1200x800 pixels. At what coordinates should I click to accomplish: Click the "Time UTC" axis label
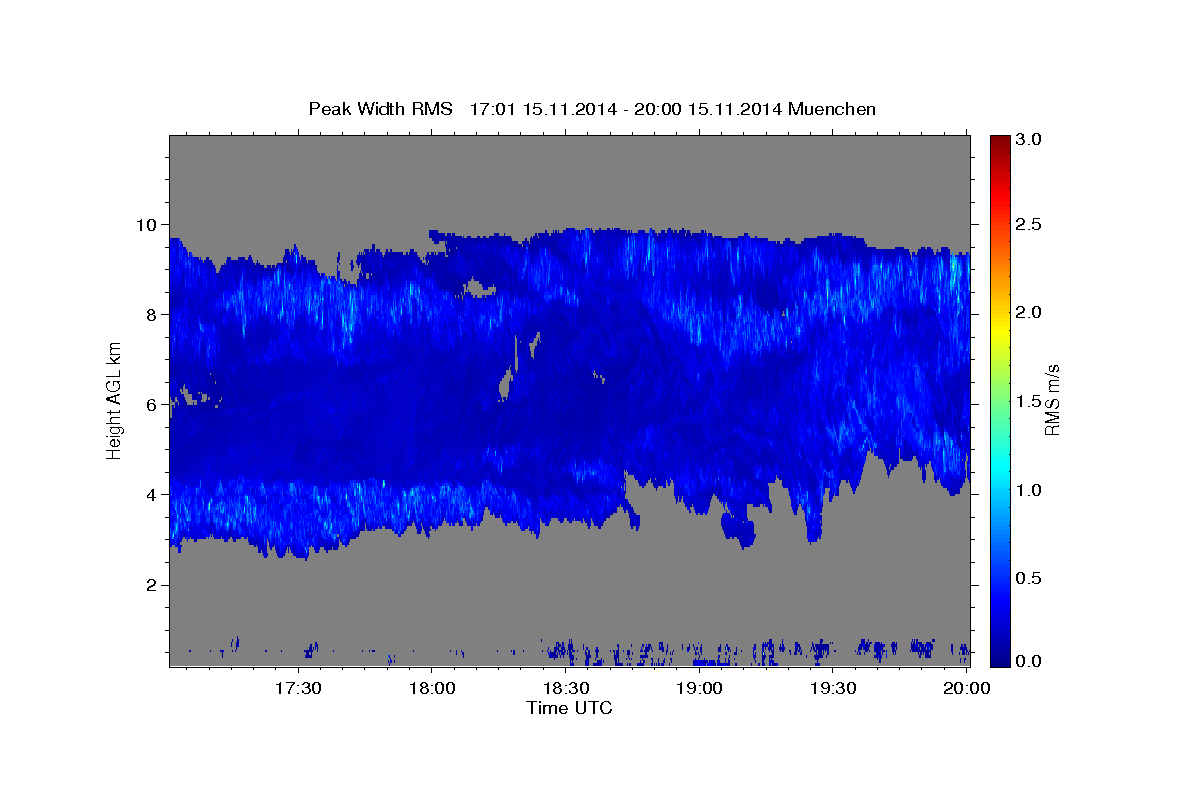pos(569,708)
